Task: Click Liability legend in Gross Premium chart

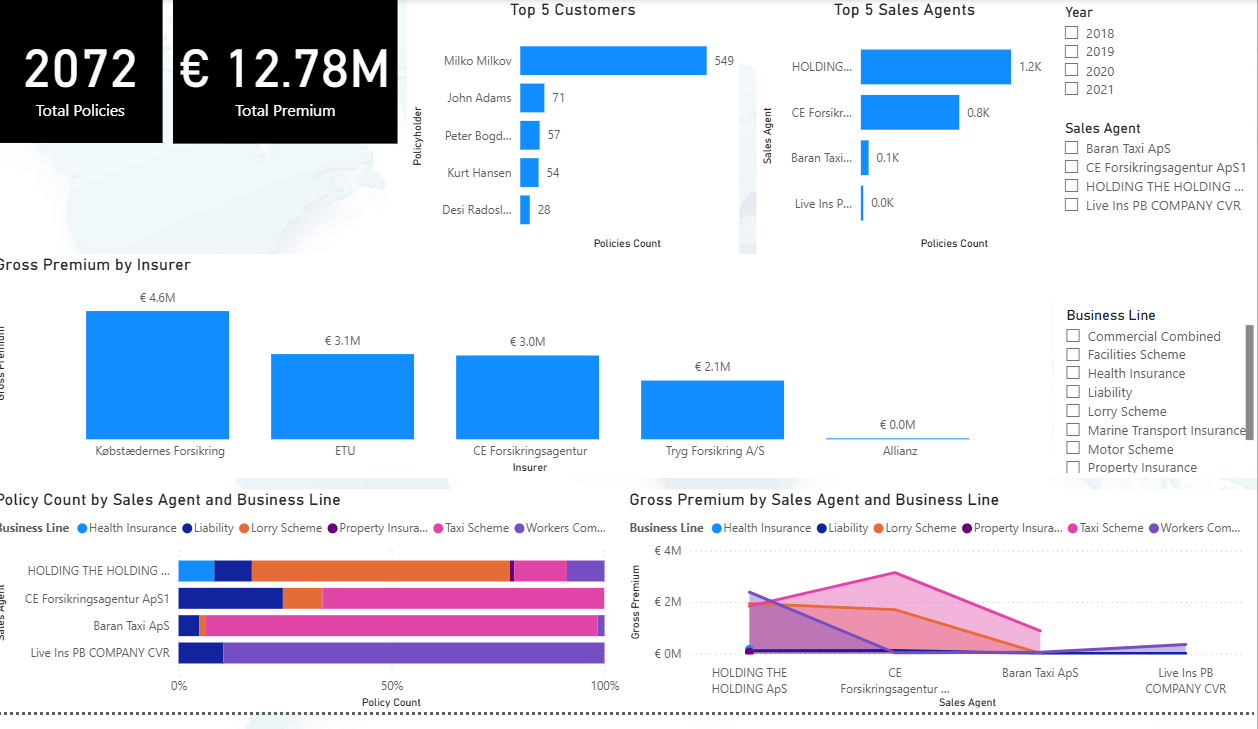Action: 841,528
